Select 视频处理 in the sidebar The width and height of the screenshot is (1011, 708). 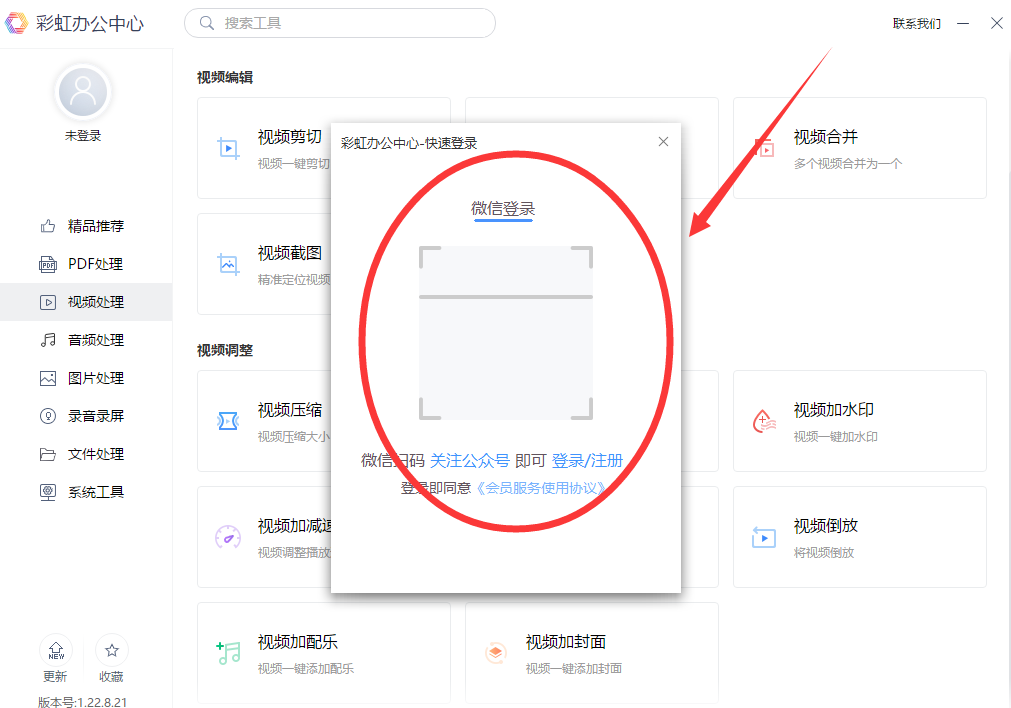click(86, 302)
